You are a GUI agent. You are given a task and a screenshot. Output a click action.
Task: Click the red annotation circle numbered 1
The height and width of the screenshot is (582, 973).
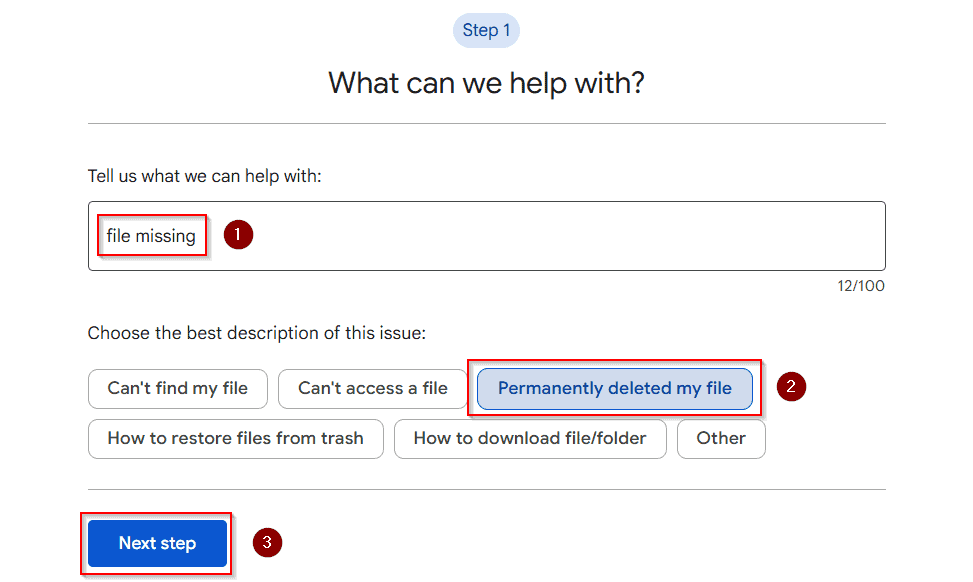coord(238,235)
